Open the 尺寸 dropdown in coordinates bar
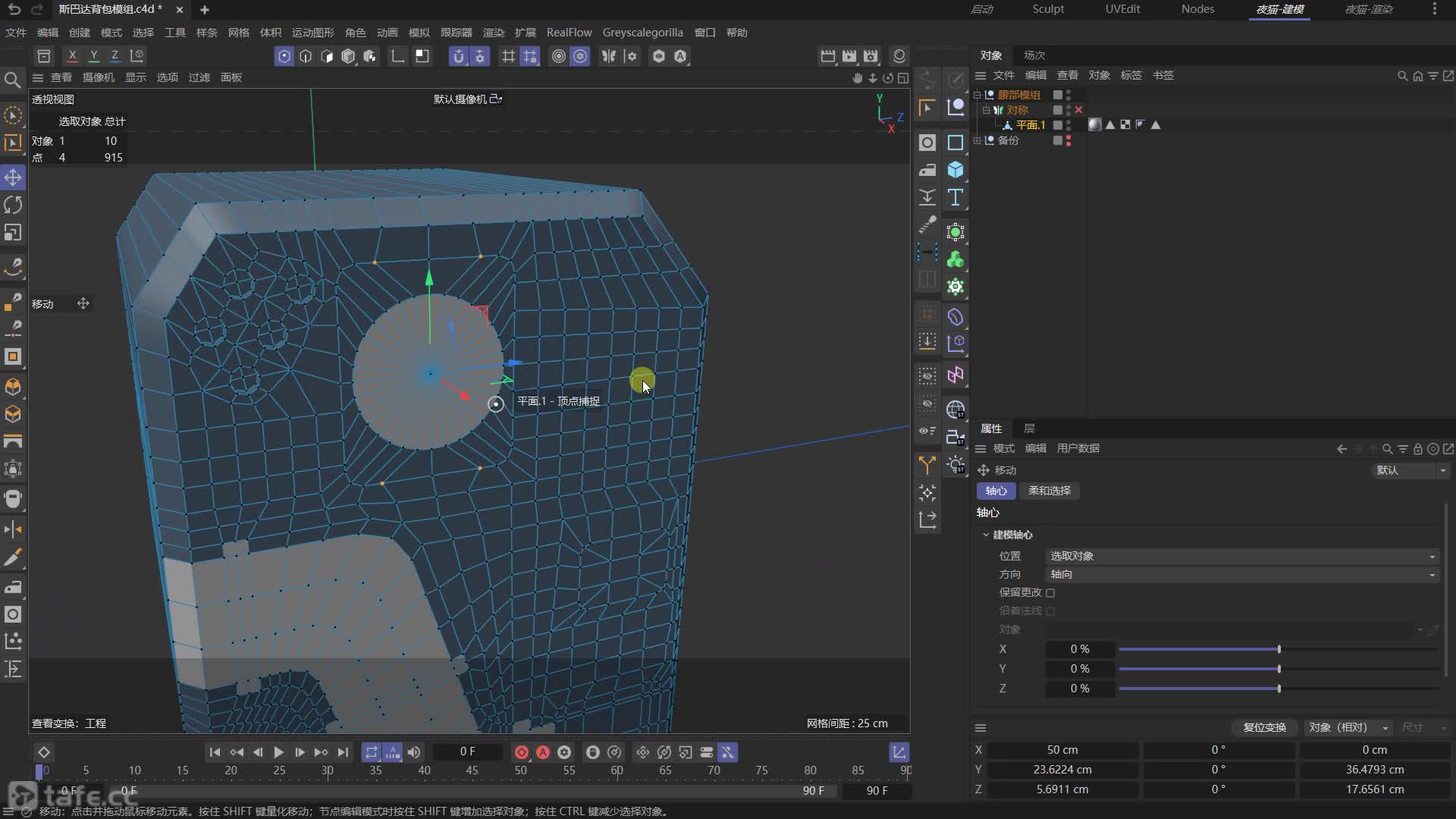 tap(1424, 727)
